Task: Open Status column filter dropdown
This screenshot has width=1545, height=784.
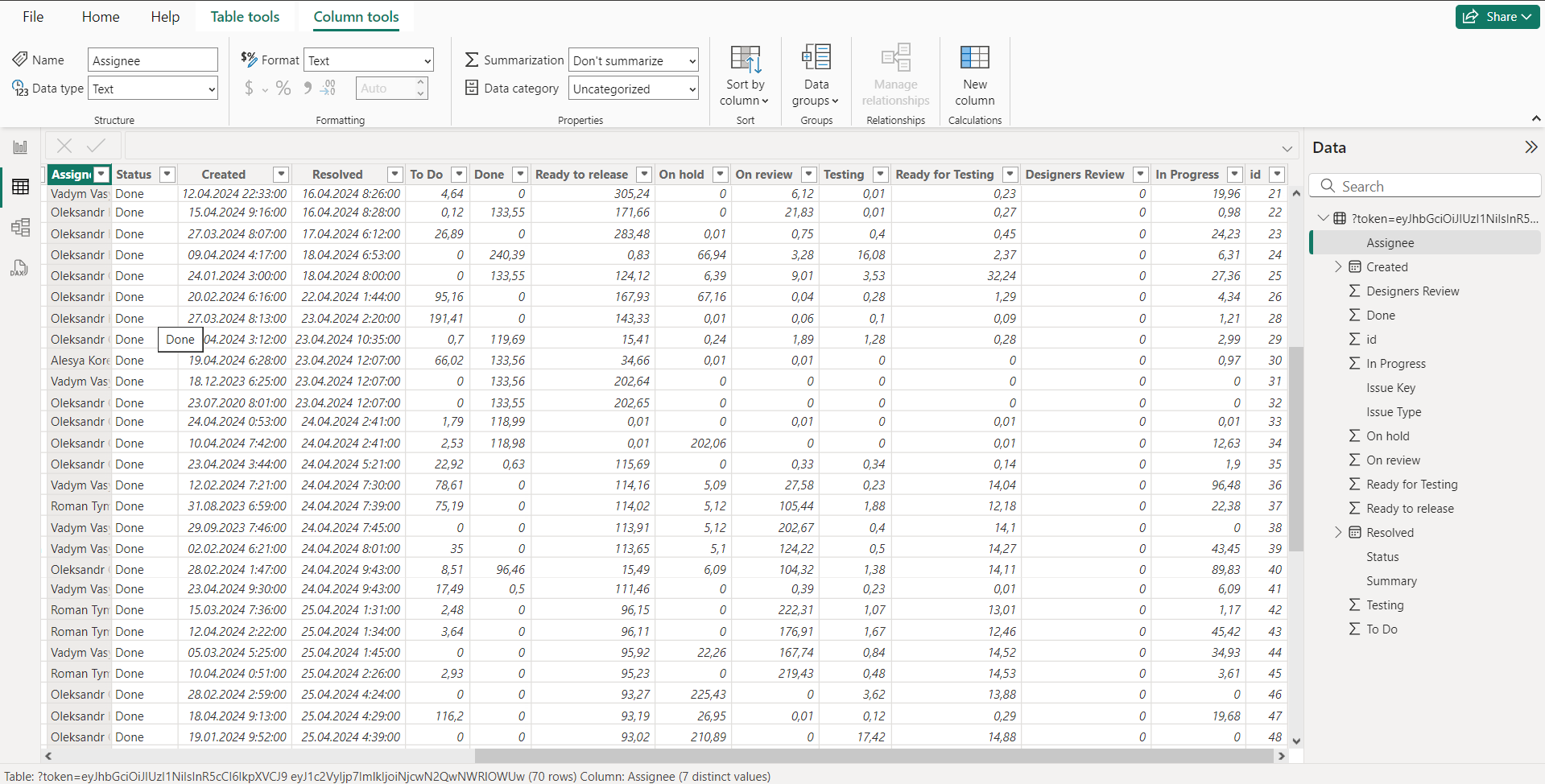Action: tap(167, 175)
